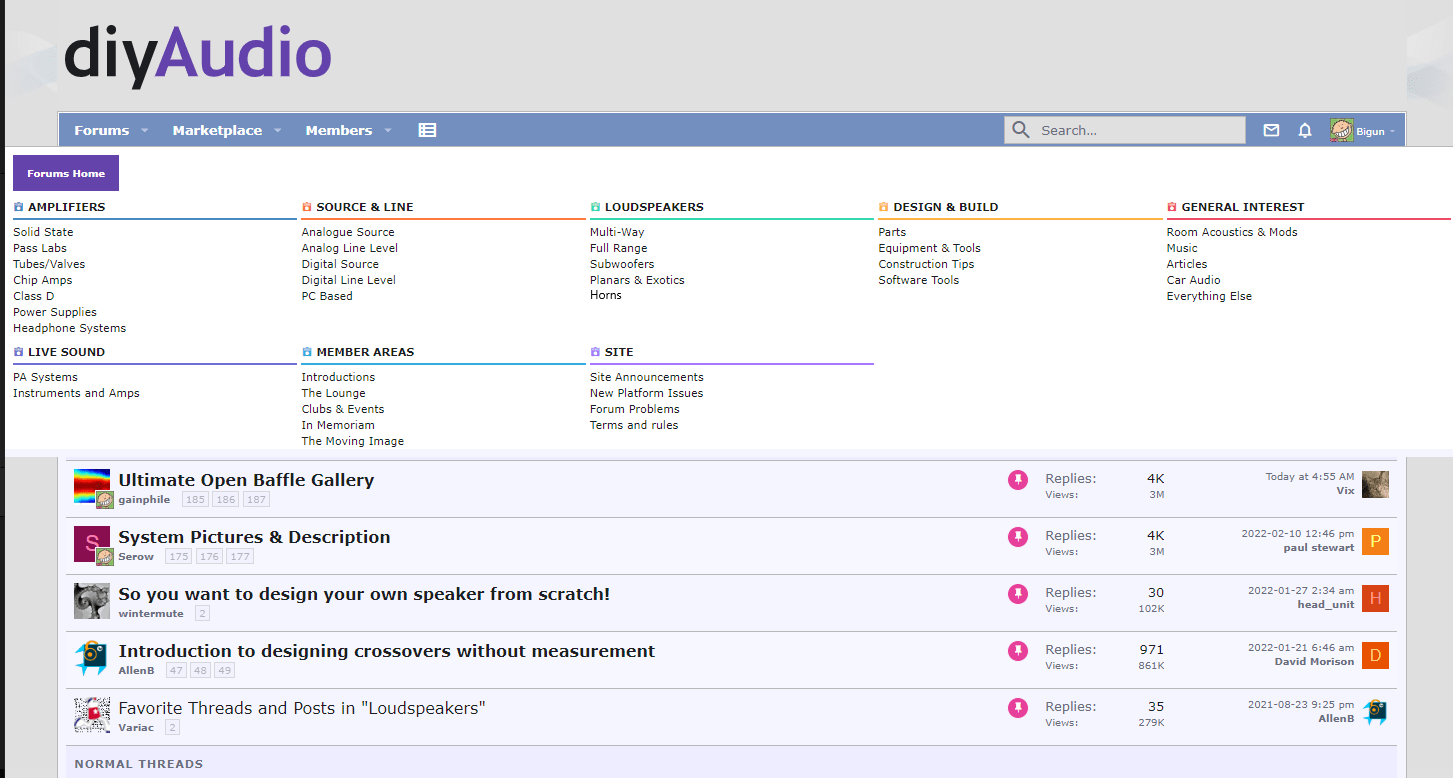Go to Digital Line Level forum
This screenshot has width=1453, height=778.
click(x=349, y=280)
